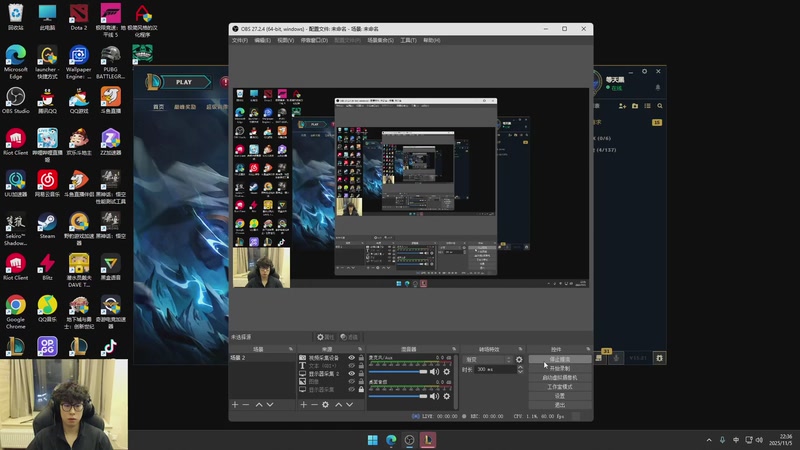Add a new source with plus icon
800x450 pixels.
304,405
